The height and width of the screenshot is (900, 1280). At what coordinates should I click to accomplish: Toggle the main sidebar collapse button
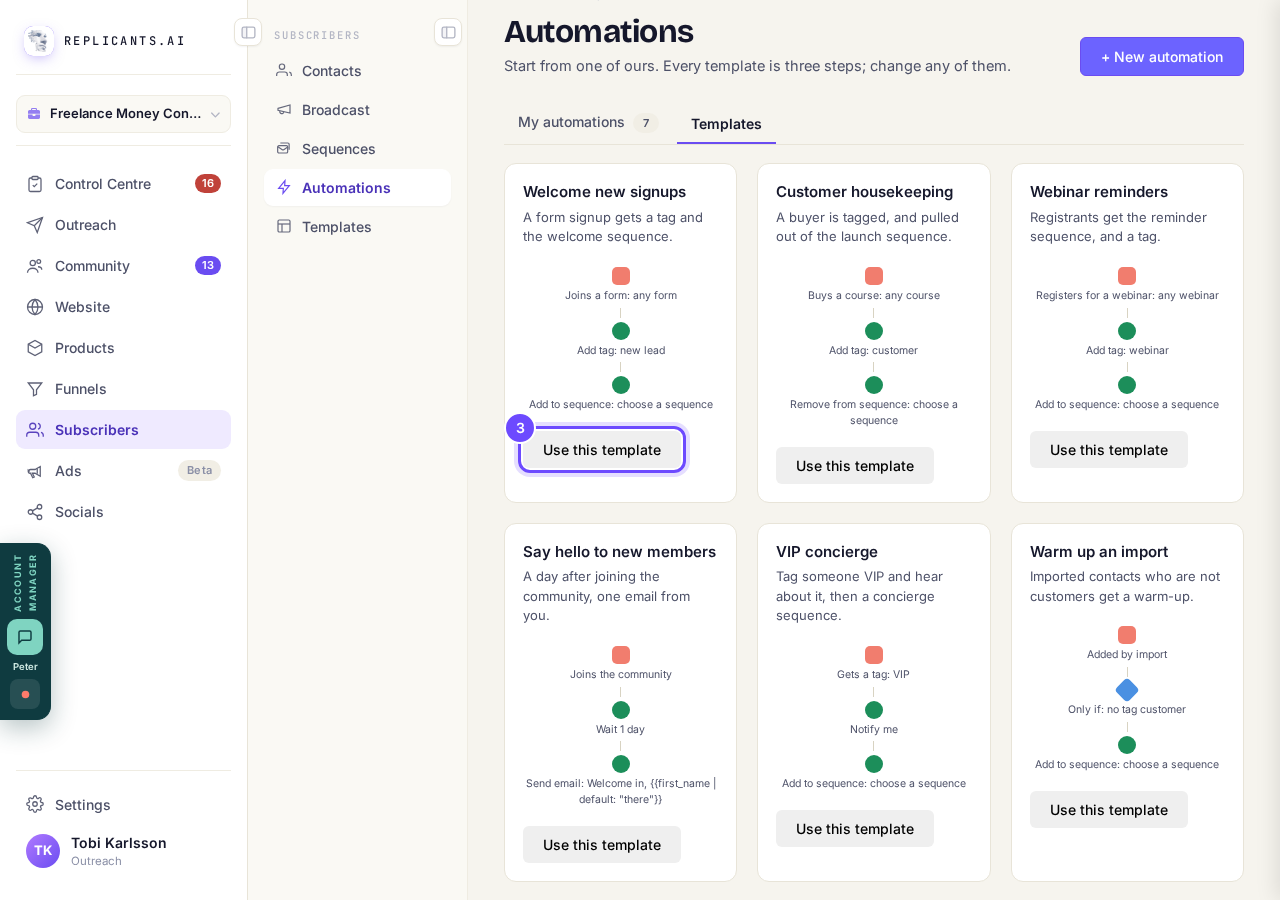click(x=248, y=32)
